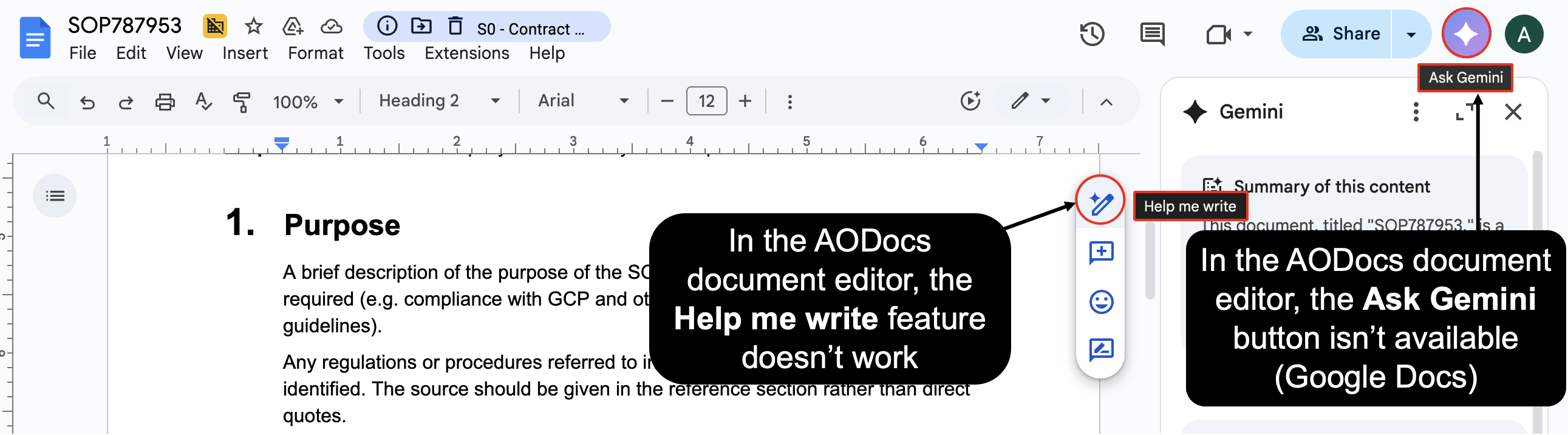
Task: Click the offline status icon by the title
Action: [214, 26]
